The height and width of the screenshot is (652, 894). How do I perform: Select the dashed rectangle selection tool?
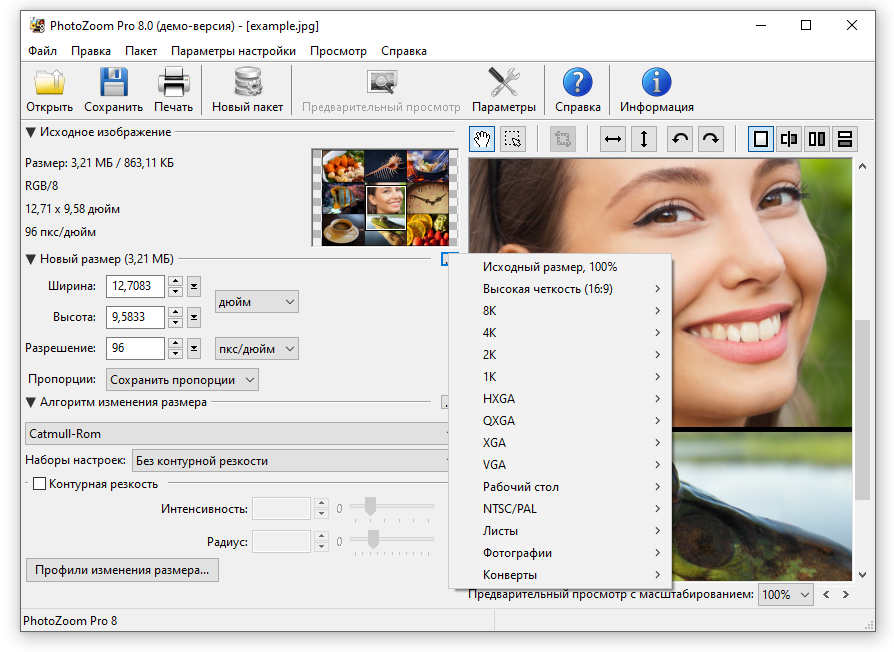coord(513,139)
